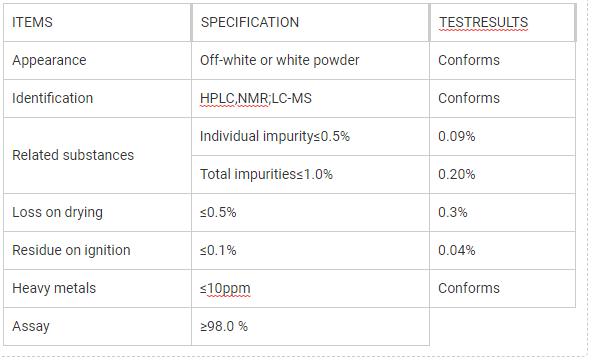Image resolution: width=592 pixels, height=361 pixels.
Task: Select the ≥98.0 % specification cell
Action: pos(310,327)
